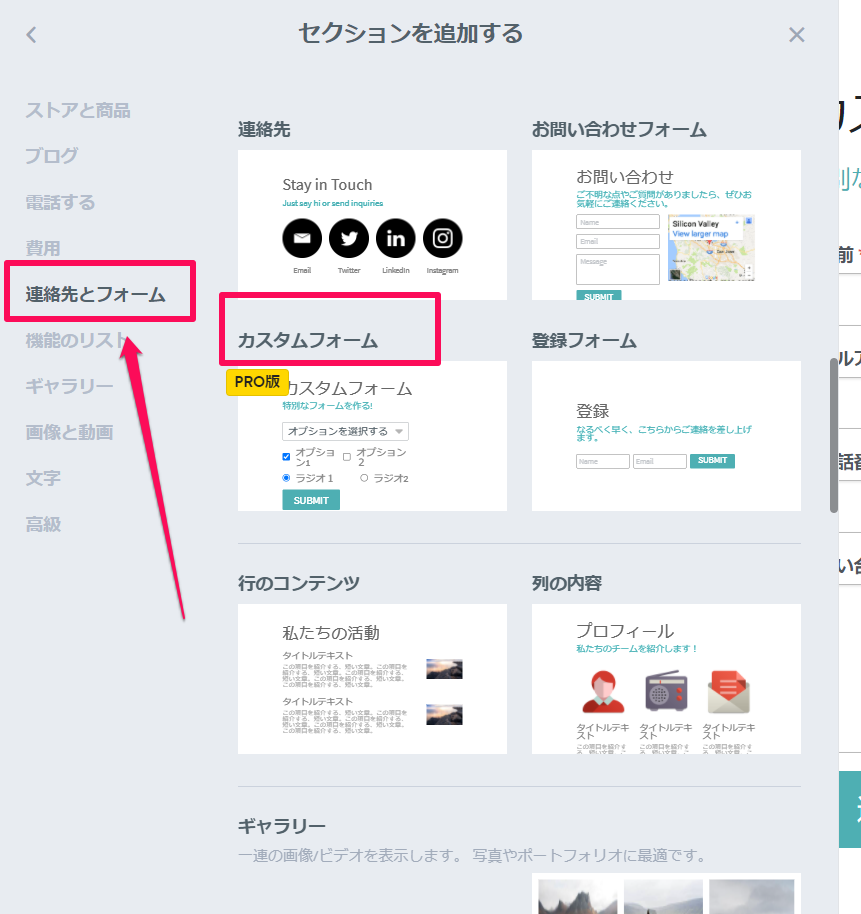Click the 列の内容 heading
Viewport: 861px width, 914px height.
coord(566,583)
